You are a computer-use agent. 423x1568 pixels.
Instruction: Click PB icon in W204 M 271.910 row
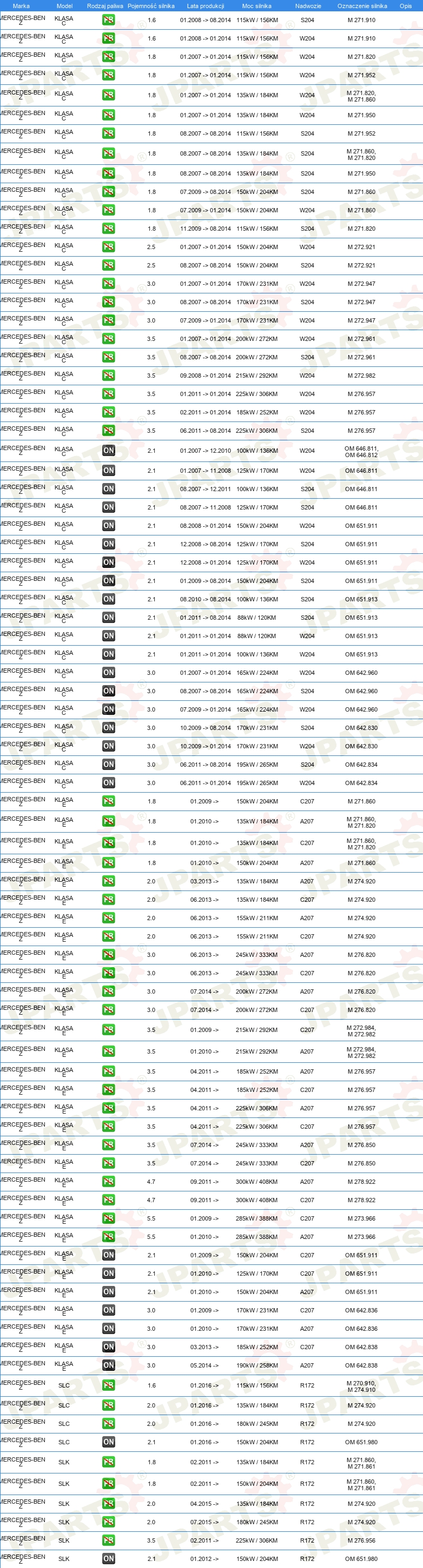[109, 38]
